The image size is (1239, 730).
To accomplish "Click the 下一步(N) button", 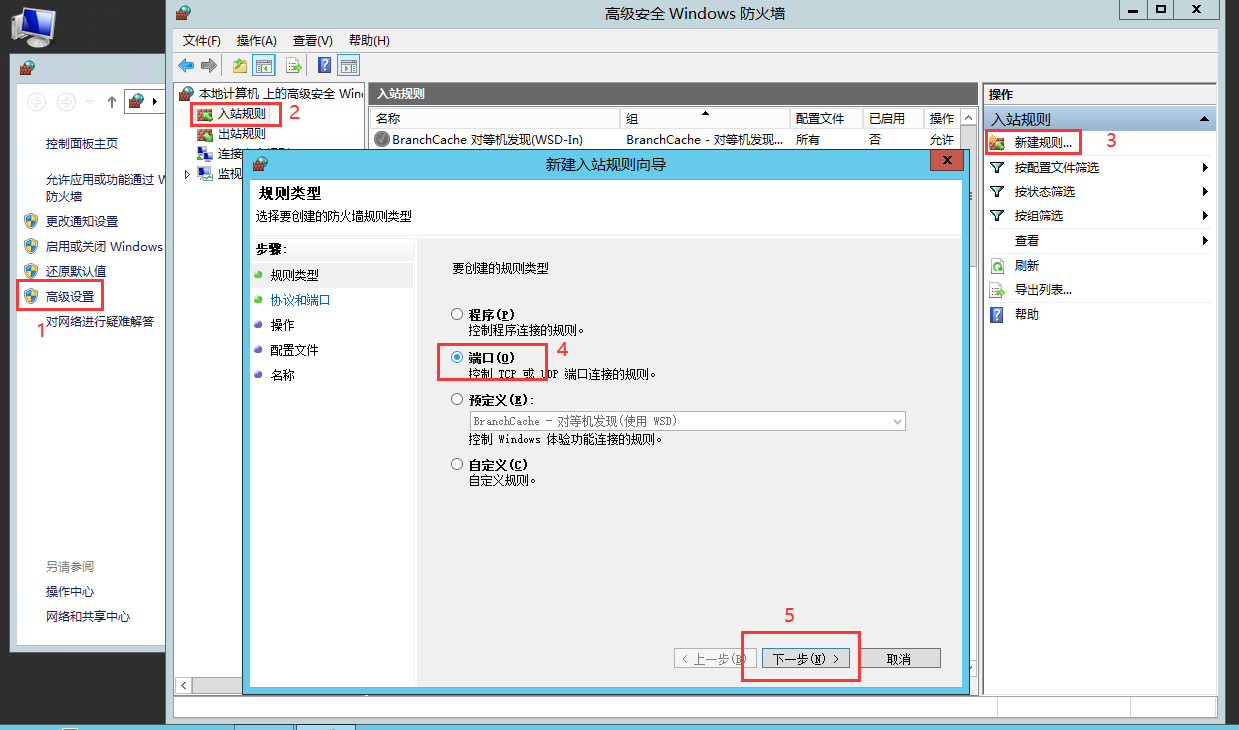I will (806, 659).
